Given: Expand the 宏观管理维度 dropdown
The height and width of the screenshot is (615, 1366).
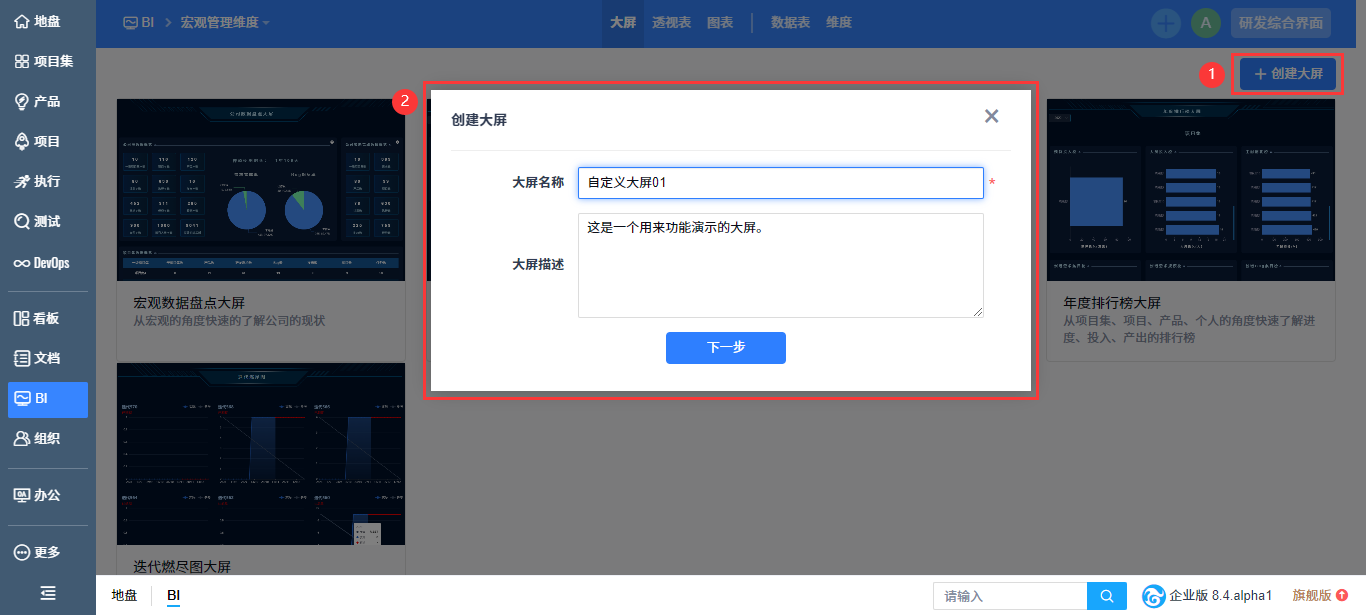Looking at the screenshot, I should click(x=225, y=22).
